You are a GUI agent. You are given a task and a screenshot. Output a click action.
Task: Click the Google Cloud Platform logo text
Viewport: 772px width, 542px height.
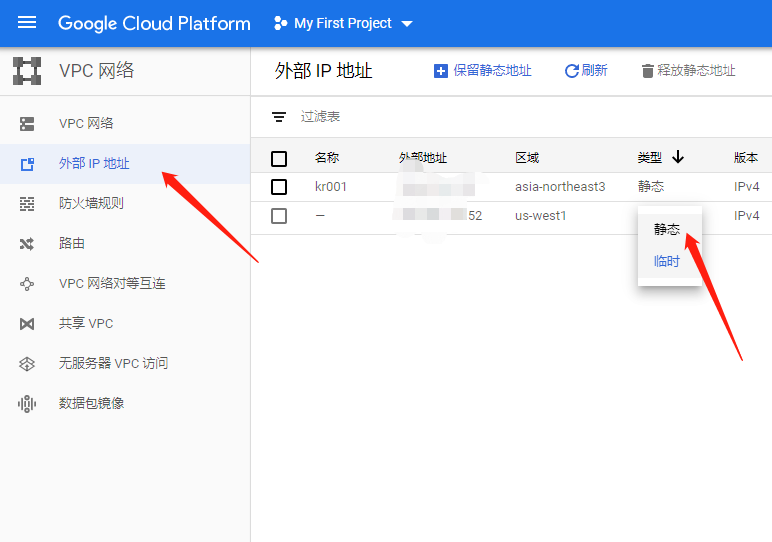tap(154, 23)
